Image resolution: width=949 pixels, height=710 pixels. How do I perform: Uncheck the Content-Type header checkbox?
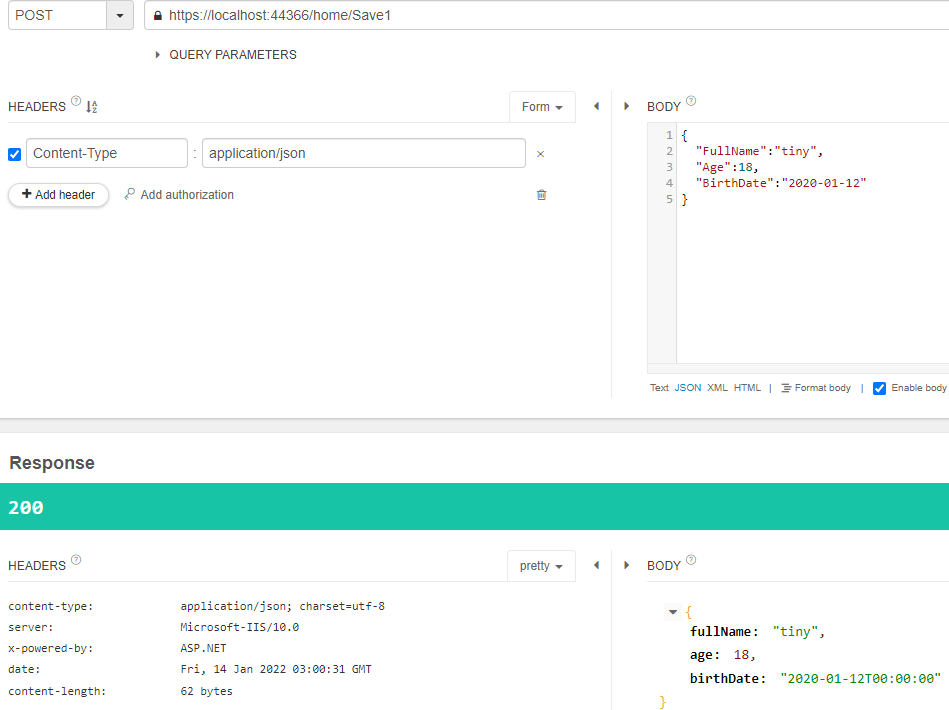(x=15, y=154)
